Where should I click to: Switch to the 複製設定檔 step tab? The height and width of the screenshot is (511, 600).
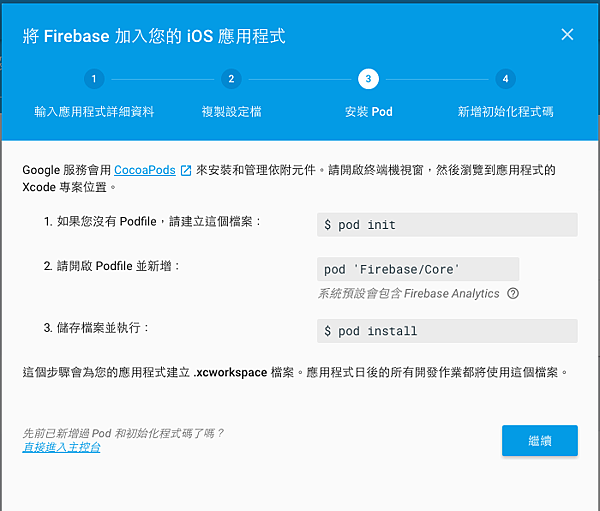(231, 111)
